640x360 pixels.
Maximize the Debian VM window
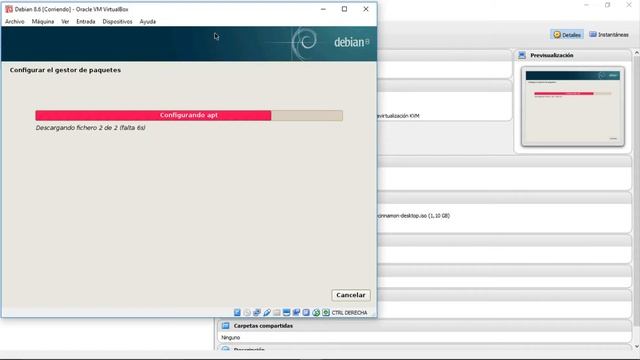pos(344,9)
